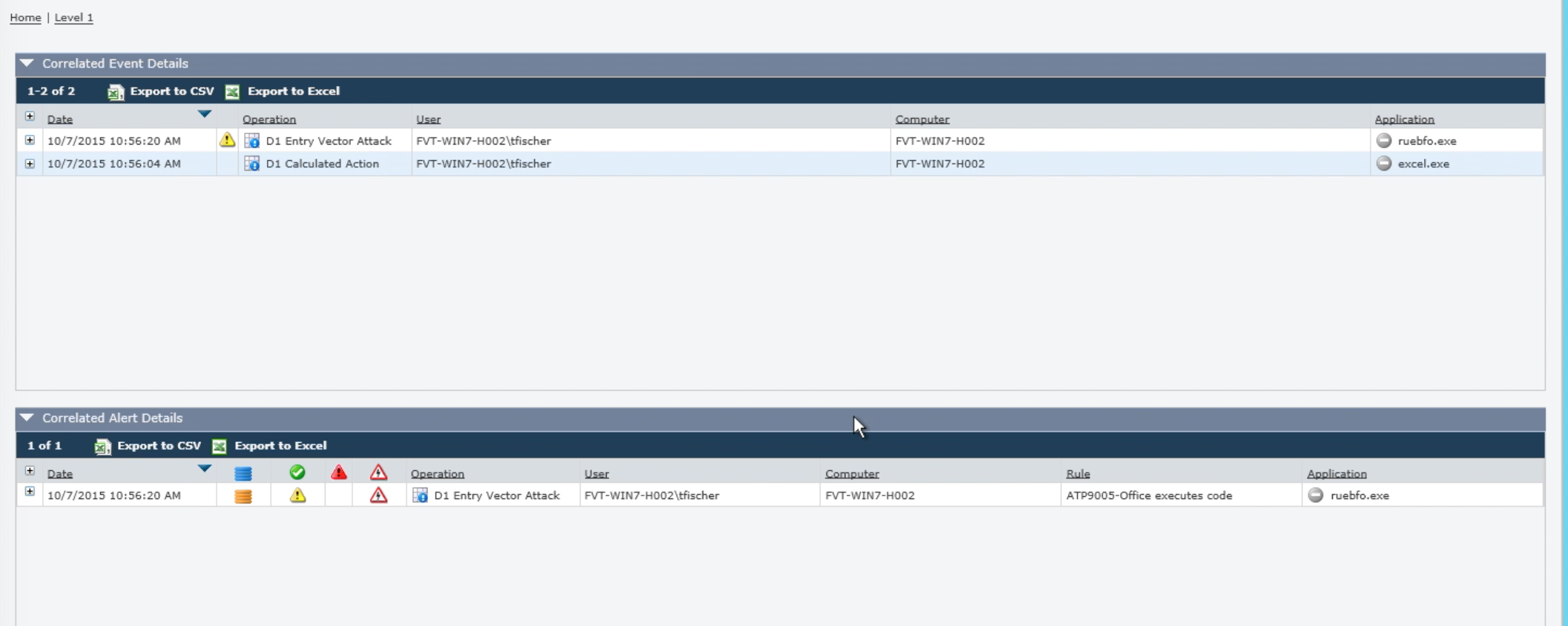Sort events by Application column

pyautogui.click(x=1404, y=119)
